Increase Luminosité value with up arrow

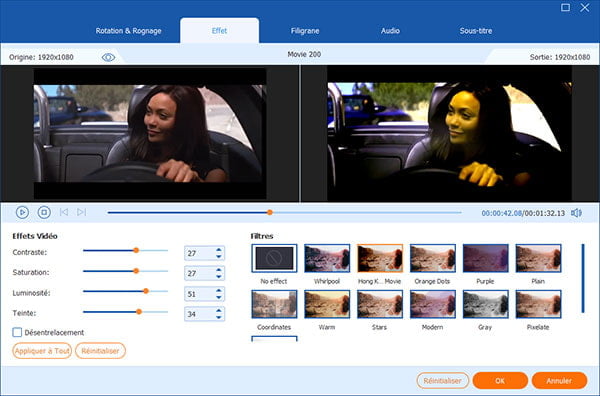(218, 290)
